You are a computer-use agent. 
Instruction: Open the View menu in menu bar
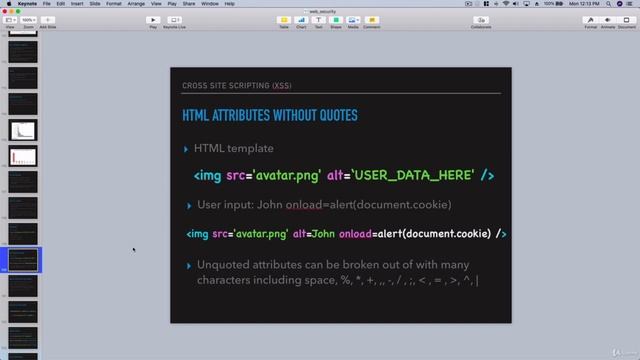(156, 4)
